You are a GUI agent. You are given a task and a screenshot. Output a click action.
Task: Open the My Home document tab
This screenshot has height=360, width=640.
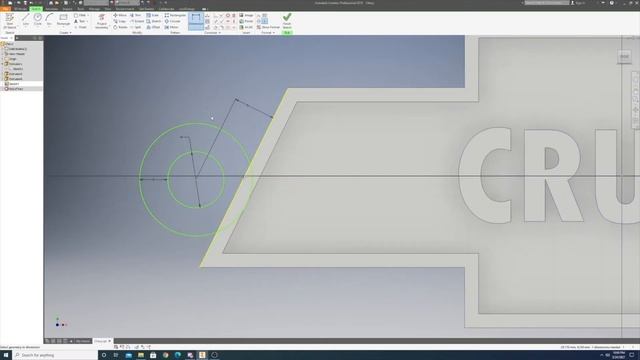83,341
